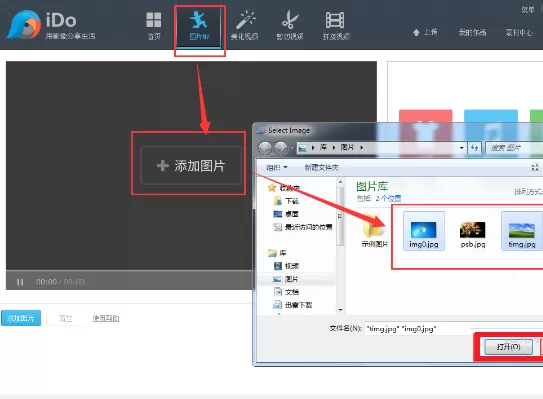Select 迅雷下载 in navigation pane

pyautogui.click(x=293, y=305)
